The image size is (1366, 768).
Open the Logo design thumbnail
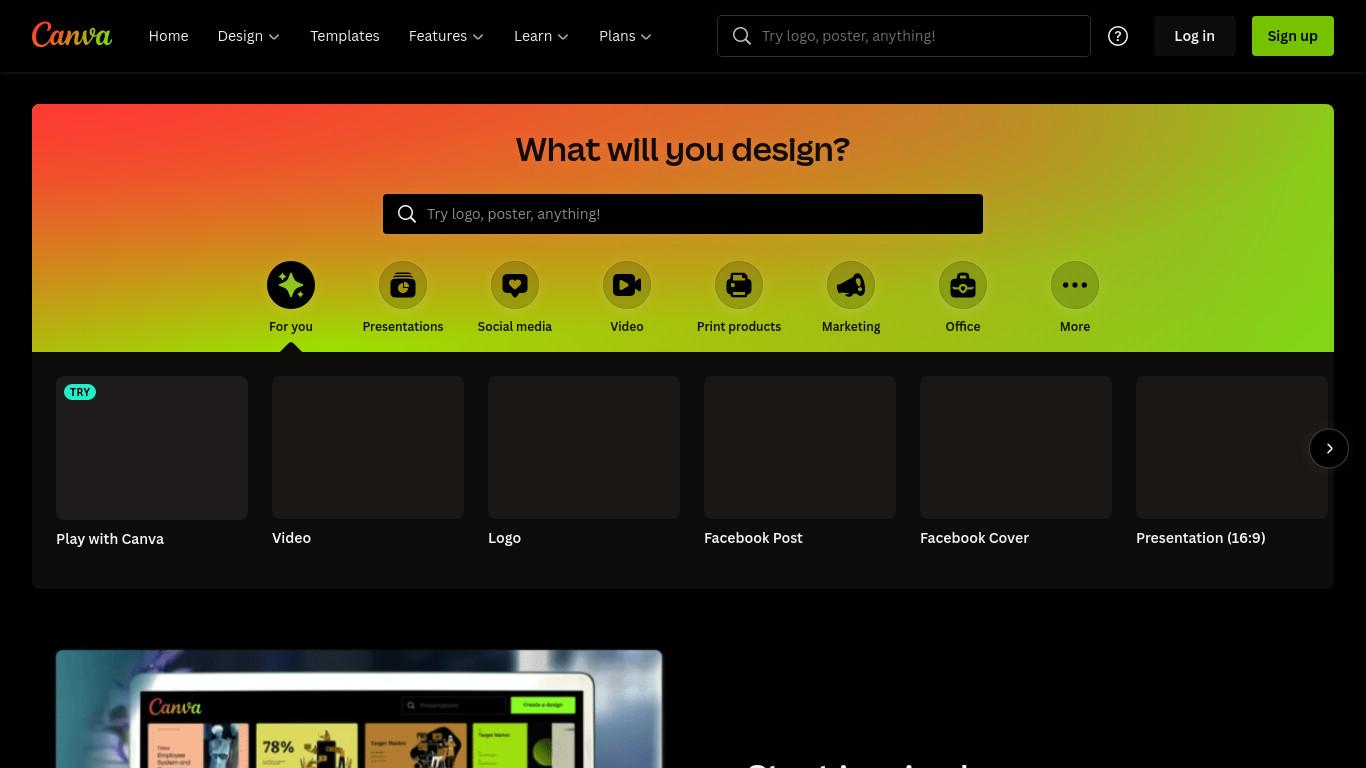point(584,447)
